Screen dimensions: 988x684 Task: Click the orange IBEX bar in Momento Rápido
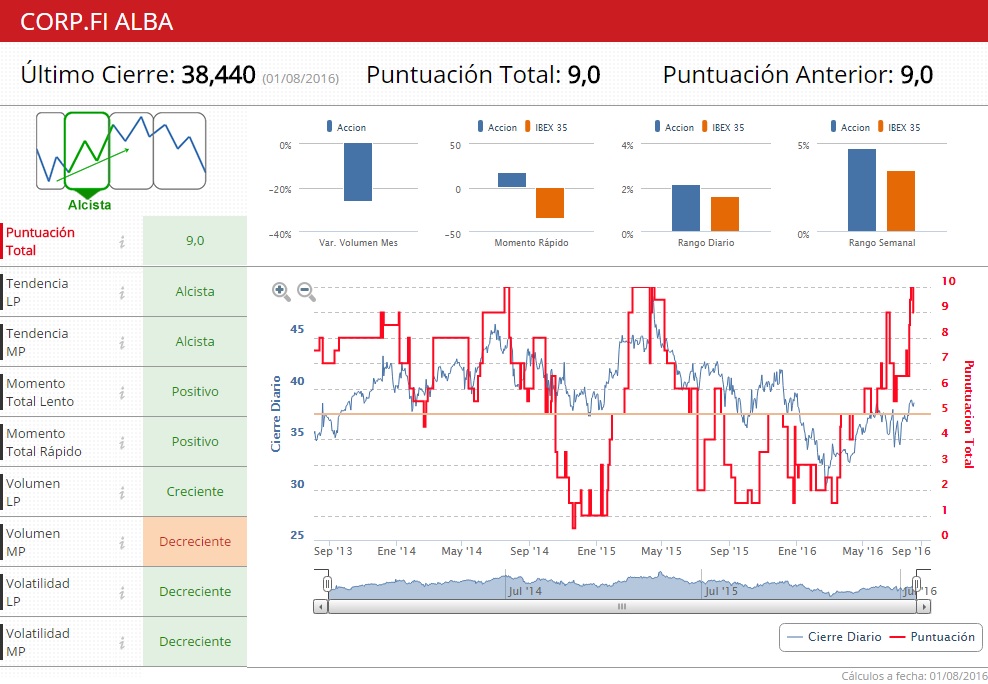[x=550, y=203]
